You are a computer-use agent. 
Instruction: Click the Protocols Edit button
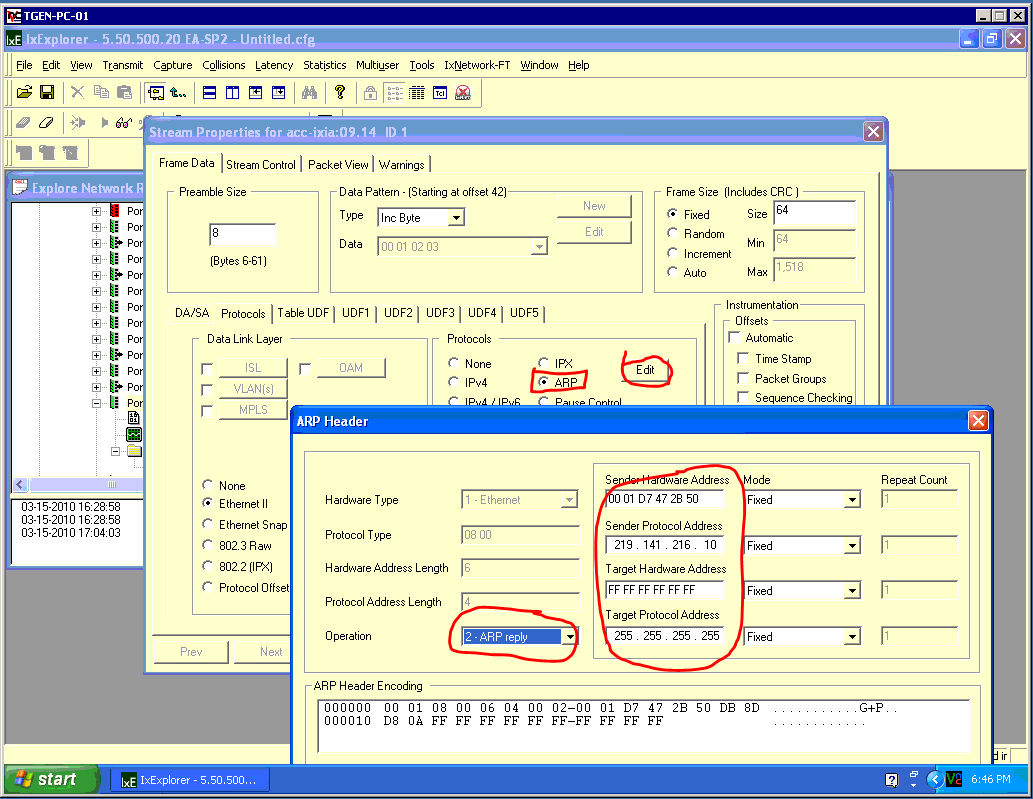pos(645,370)
